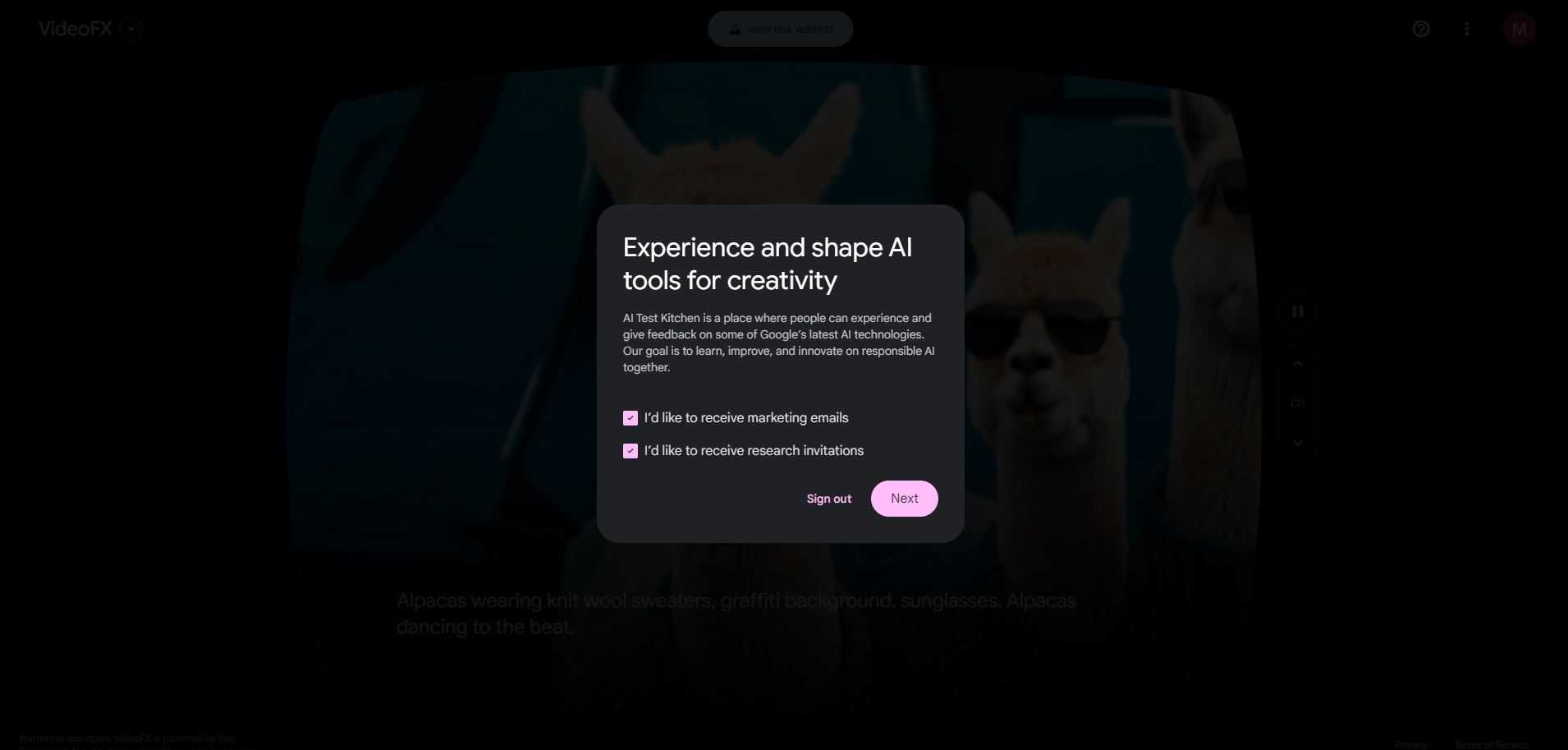
Task: Open the three-dot more options menu
Action: 1467,29
